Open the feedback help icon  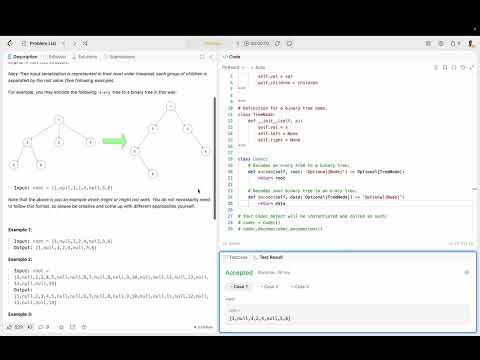click(x=84, y=327)
